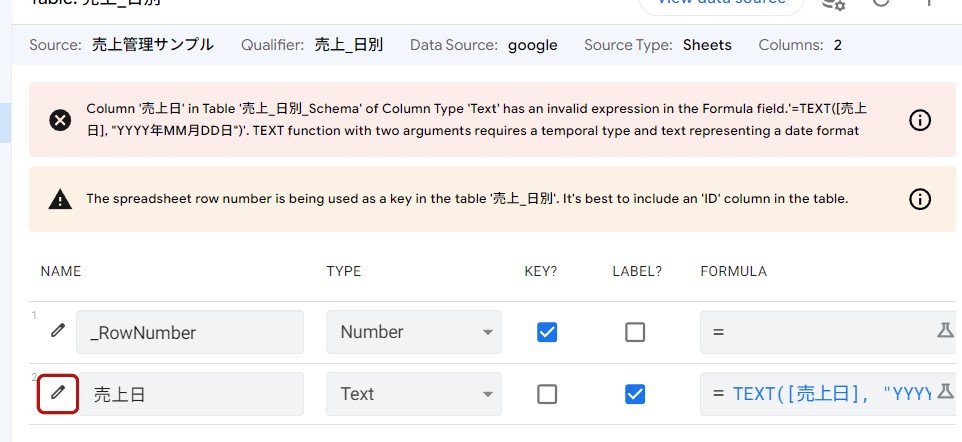Open info for the invalid expression error
Viewport: 962px width, 442px height.
pos(919,120)
